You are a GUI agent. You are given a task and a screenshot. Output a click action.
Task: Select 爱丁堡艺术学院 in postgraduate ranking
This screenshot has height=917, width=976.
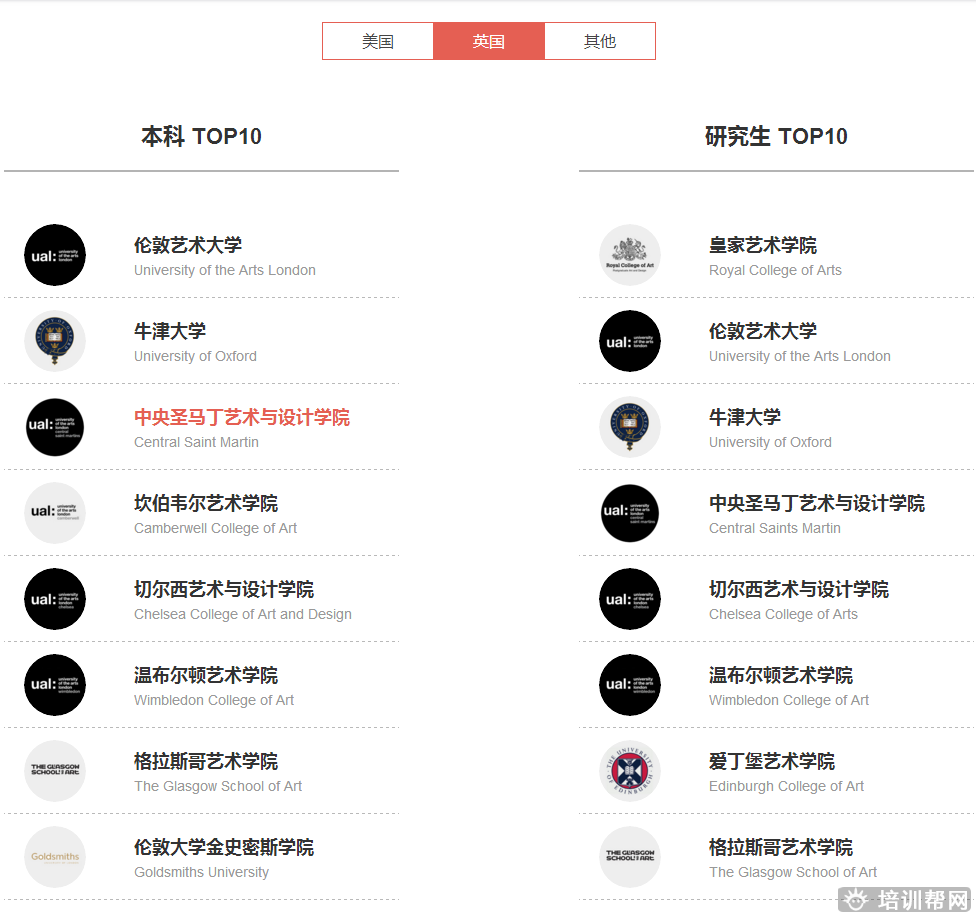pos(772,761)
